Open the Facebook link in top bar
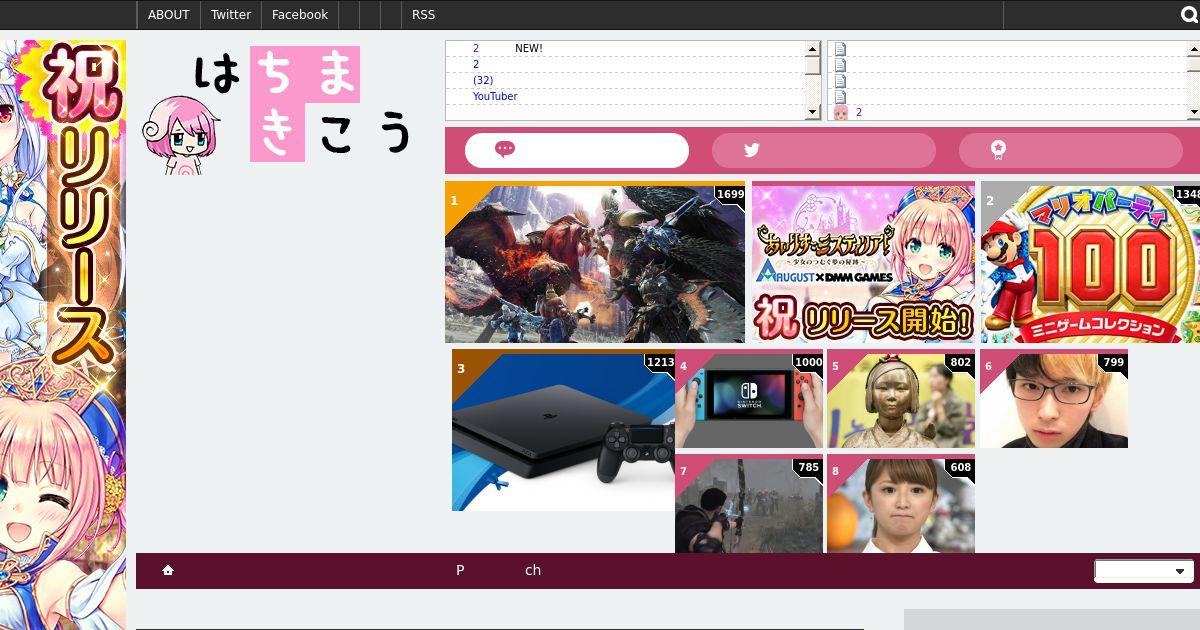 (300, 15)
